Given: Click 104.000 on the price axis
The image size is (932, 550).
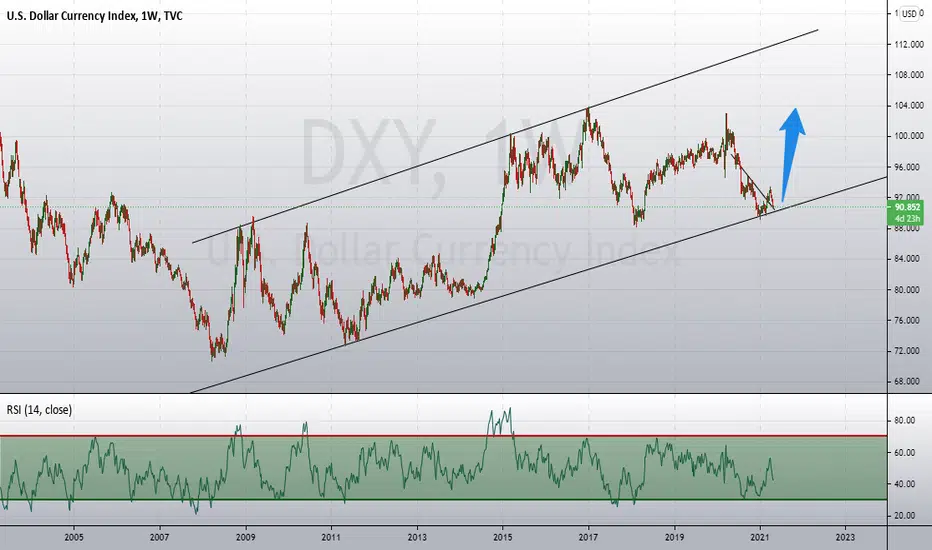Looking at the screenshot, I should 909,106.
